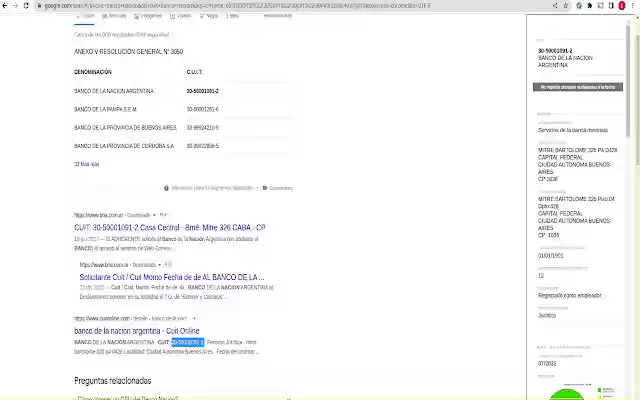Image resolution: width=640 pixels, height=400 pixels.
Task: Click 'Jurídica' value in side panel
Action: coord(547,315)
